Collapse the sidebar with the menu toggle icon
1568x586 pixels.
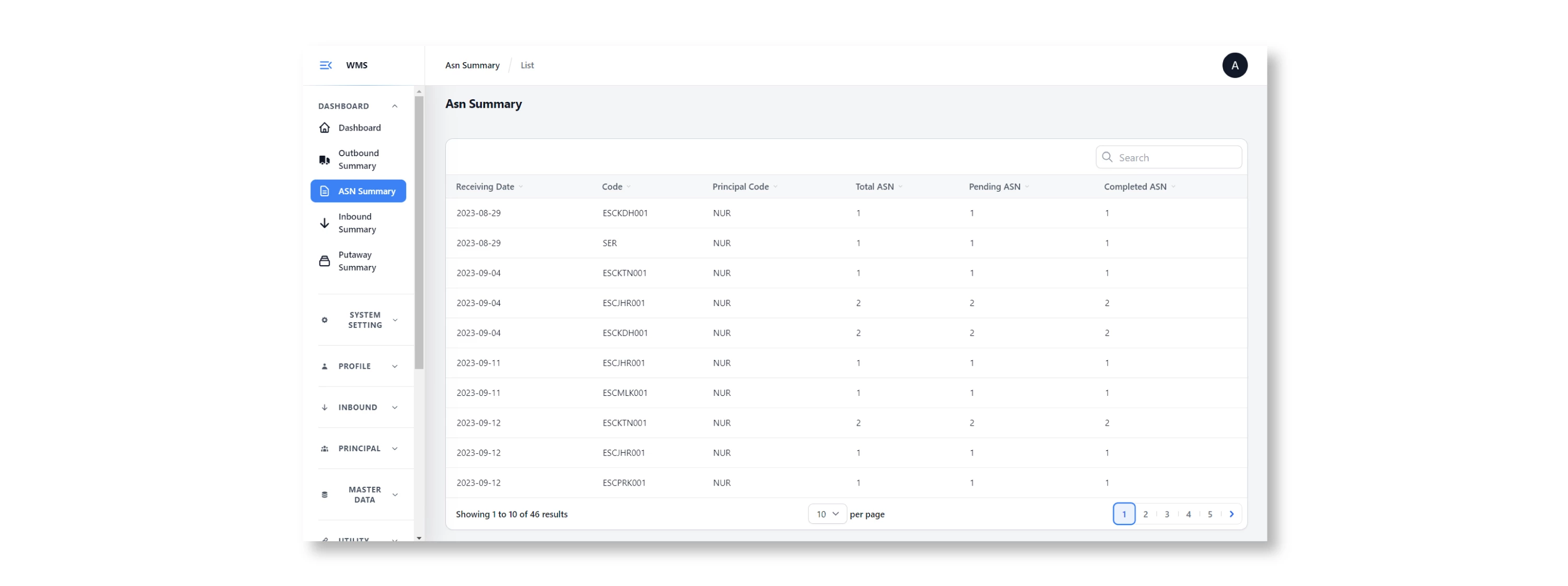326,65
